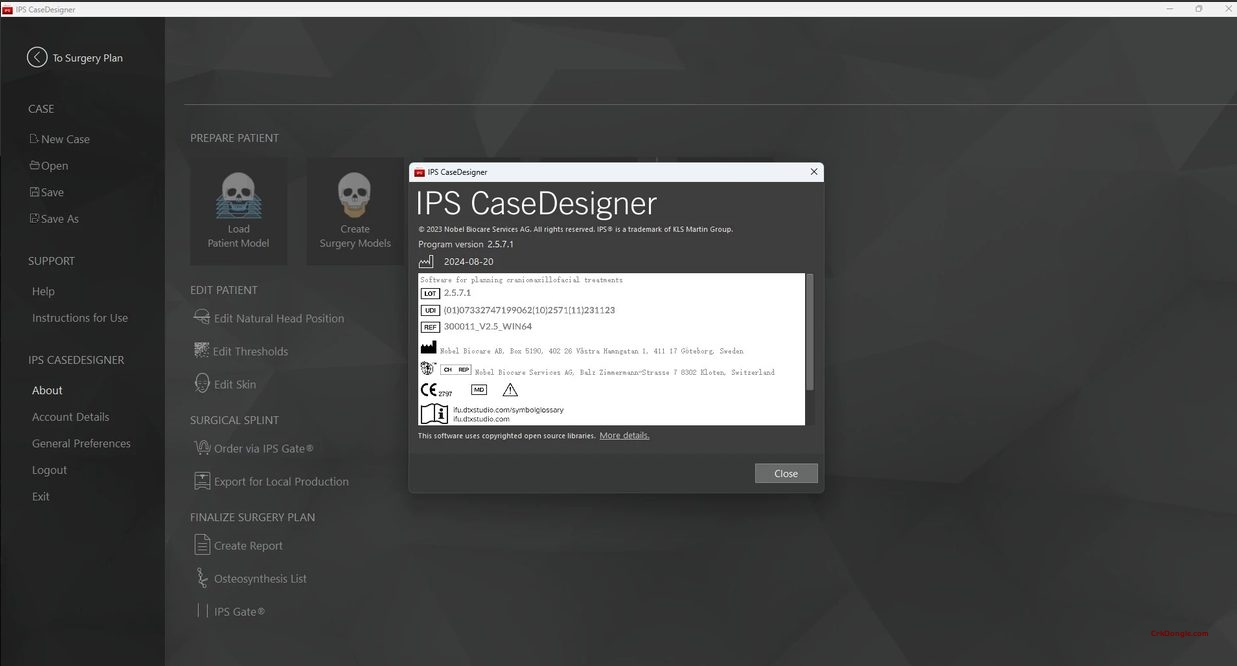
Task: Click the Edit Skin face icon
Action: [x=202, y=384]
